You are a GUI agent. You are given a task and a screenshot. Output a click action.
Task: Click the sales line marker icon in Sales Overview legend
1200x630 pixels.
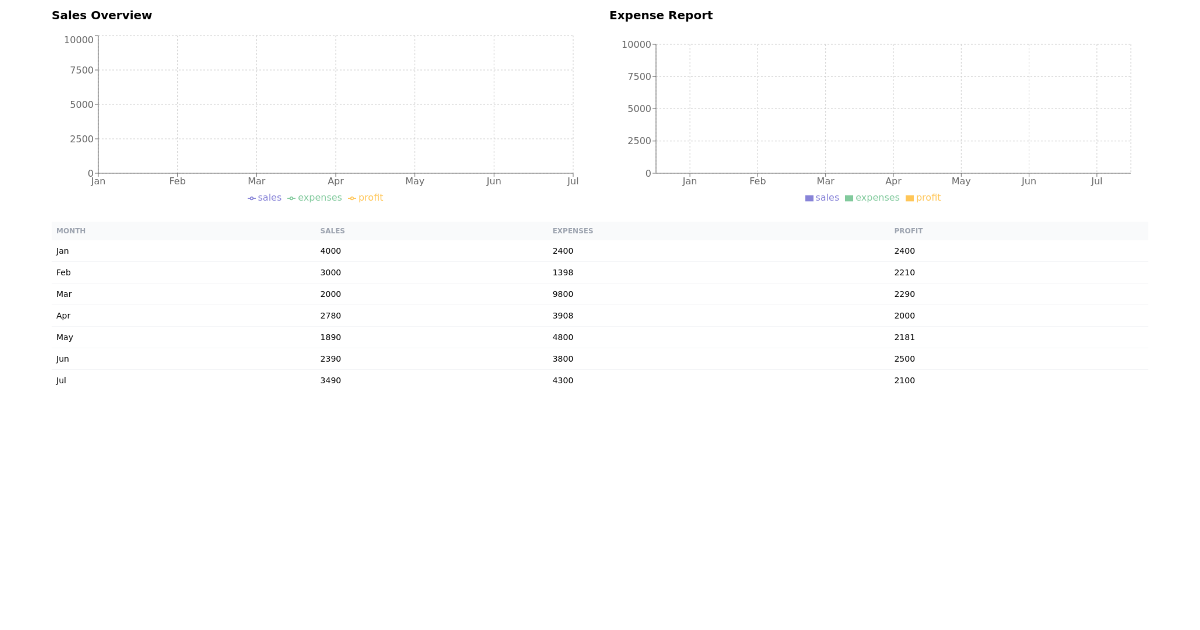point(251,198)
